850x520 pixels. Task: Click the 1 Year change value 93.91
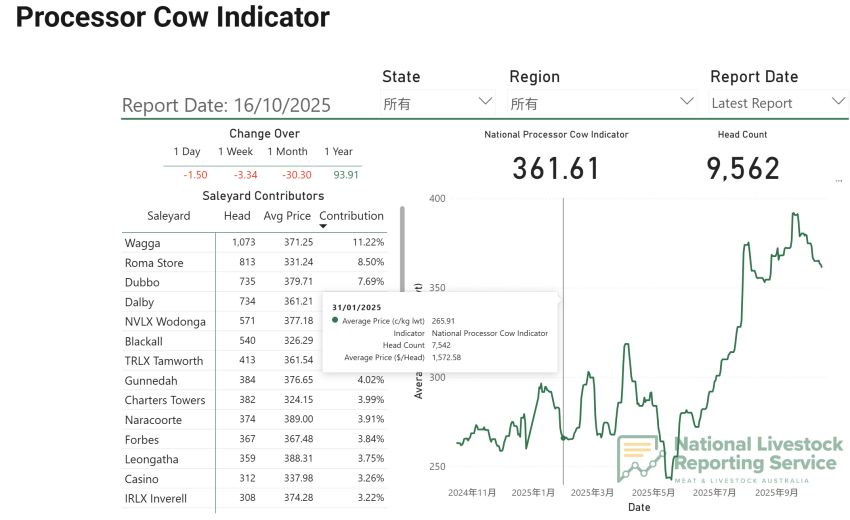345,175
